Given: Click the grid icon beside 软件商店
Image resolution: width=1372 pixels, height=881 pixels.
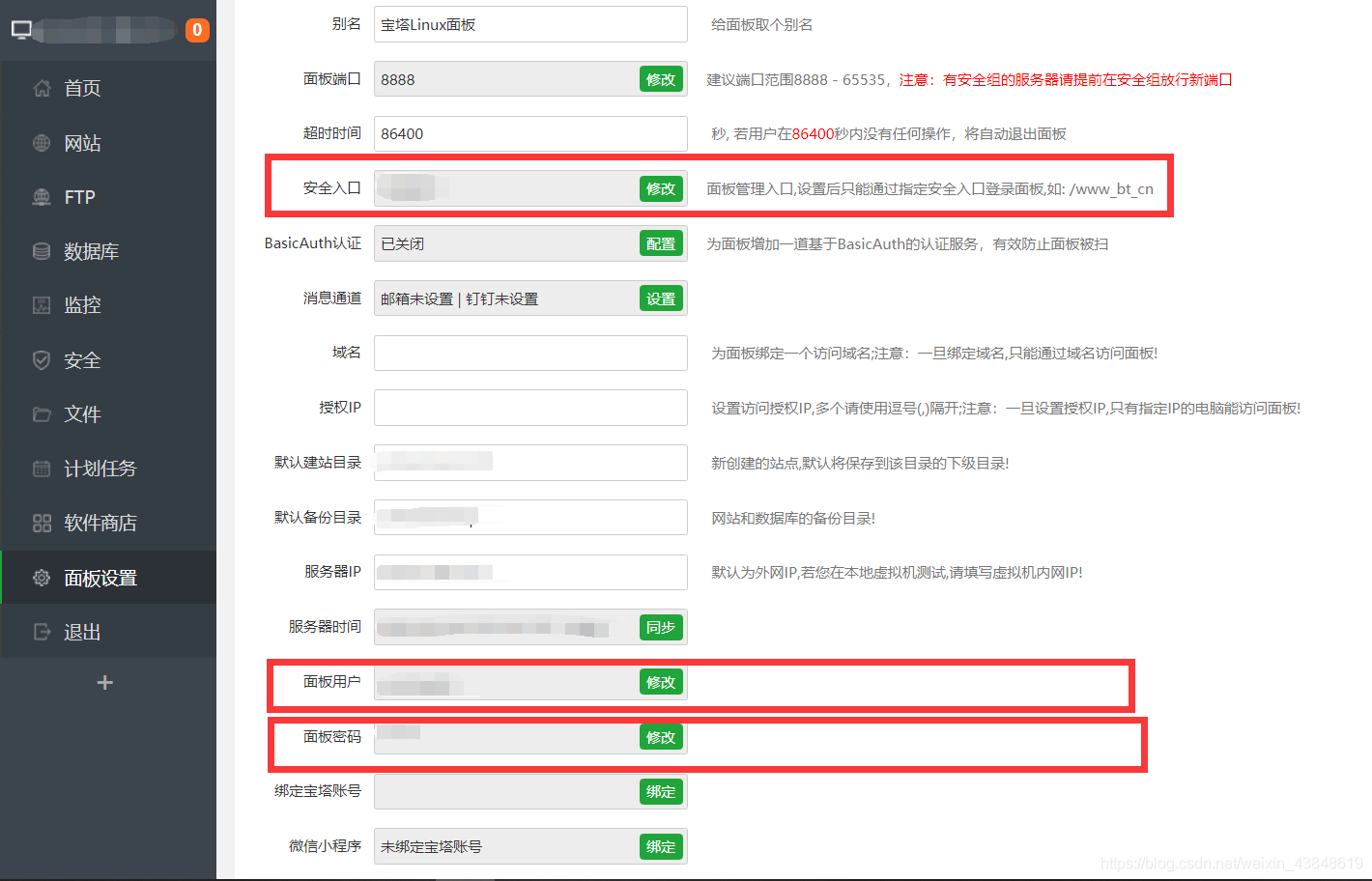Looking at the screenshot, I should [42, 524].
